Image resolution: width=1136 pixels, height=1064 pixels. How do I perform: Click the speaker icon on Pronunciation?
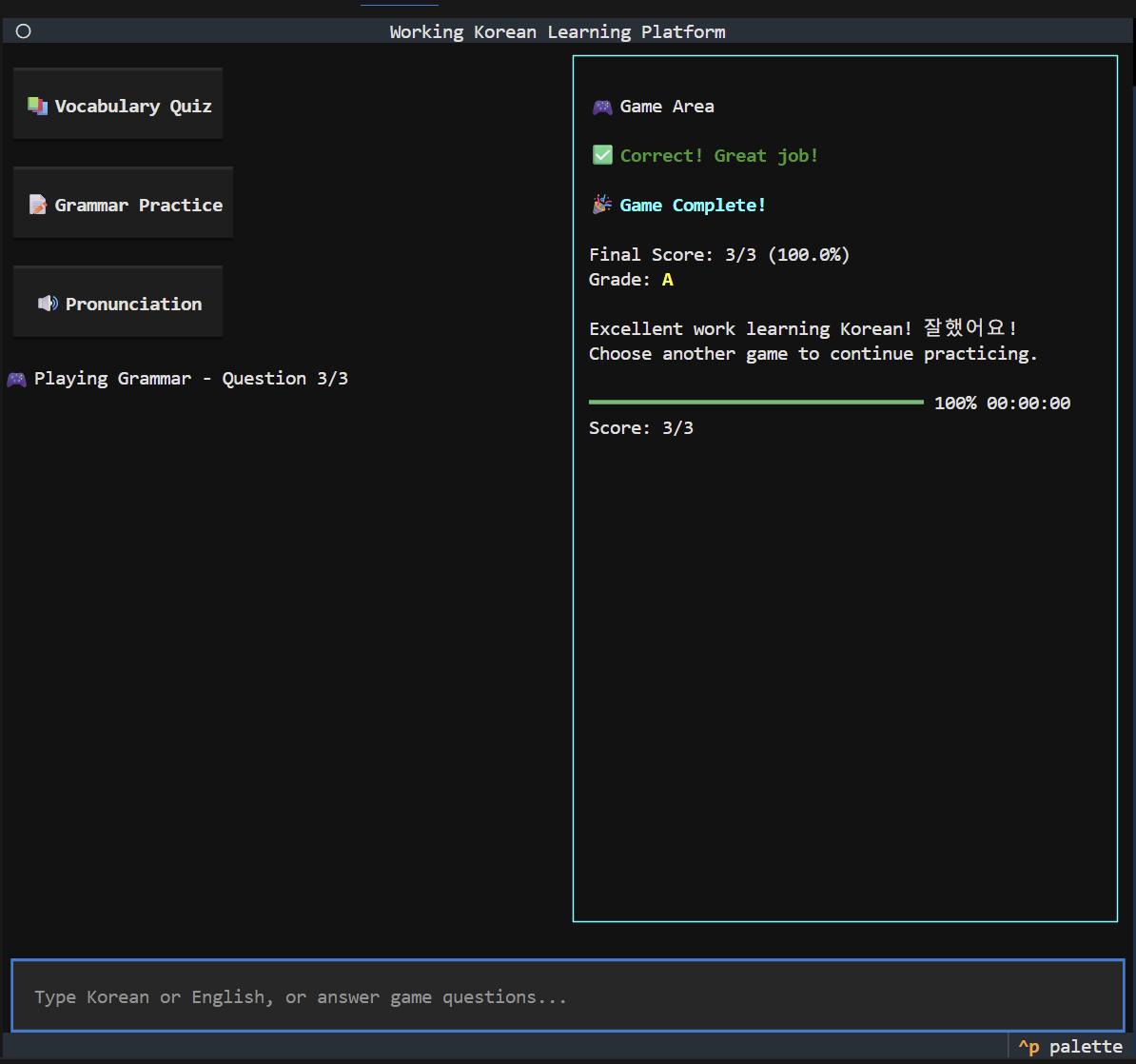48,304
